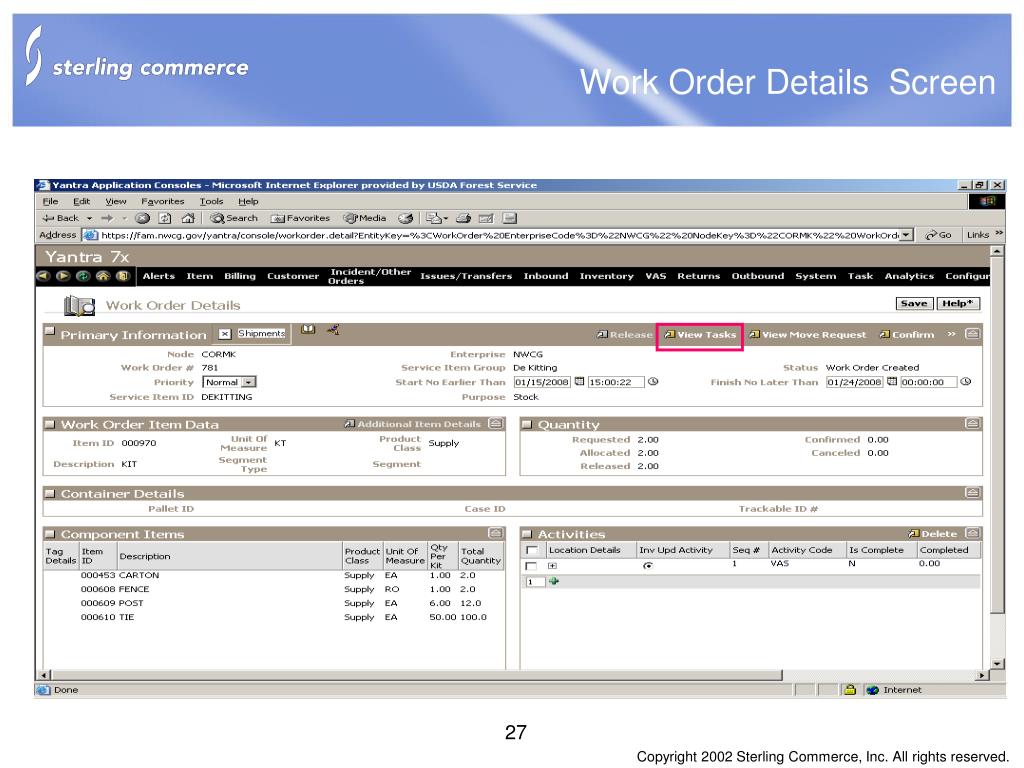Click the Yantra back navigation arrow icon
Image resolution: width=1024 pixels, height=768 pixels.
(x=44, y=276)
